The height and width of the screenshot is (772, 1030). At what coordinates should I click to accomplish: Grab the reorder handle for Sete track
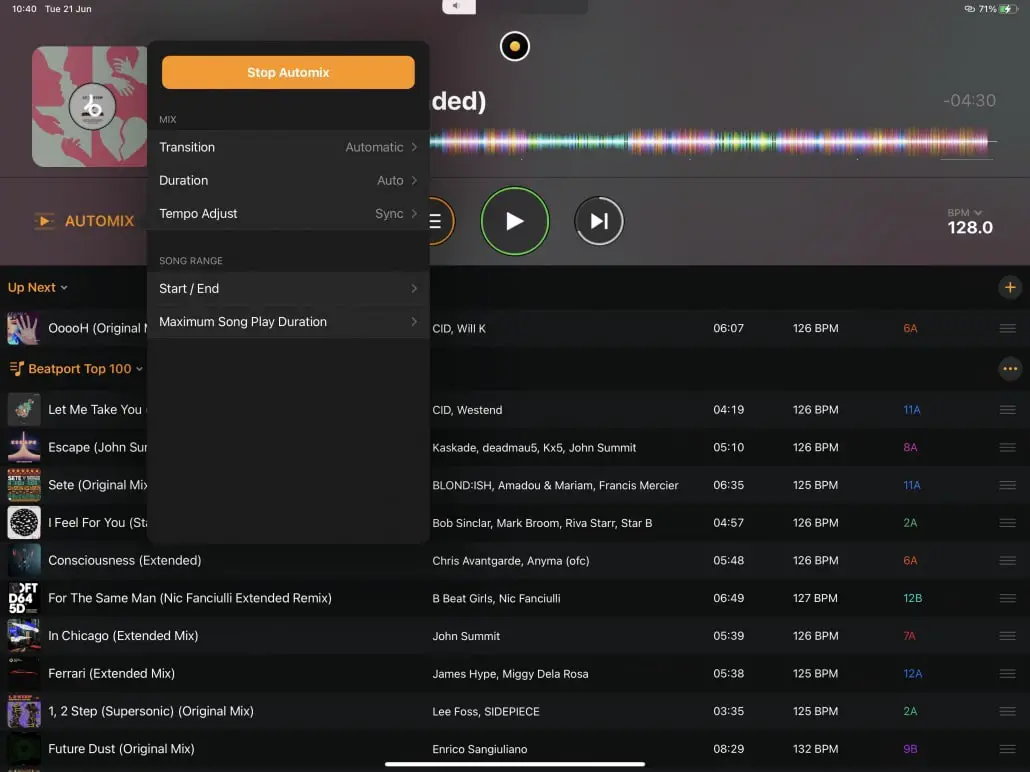1008,485
